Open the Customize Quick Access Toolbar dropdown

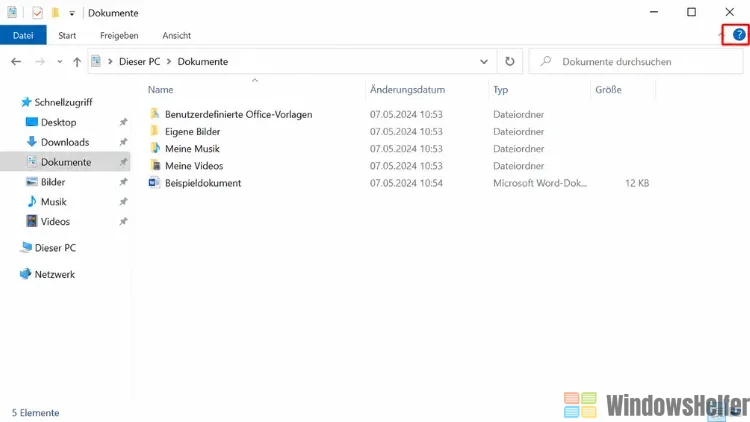[72, 13]
